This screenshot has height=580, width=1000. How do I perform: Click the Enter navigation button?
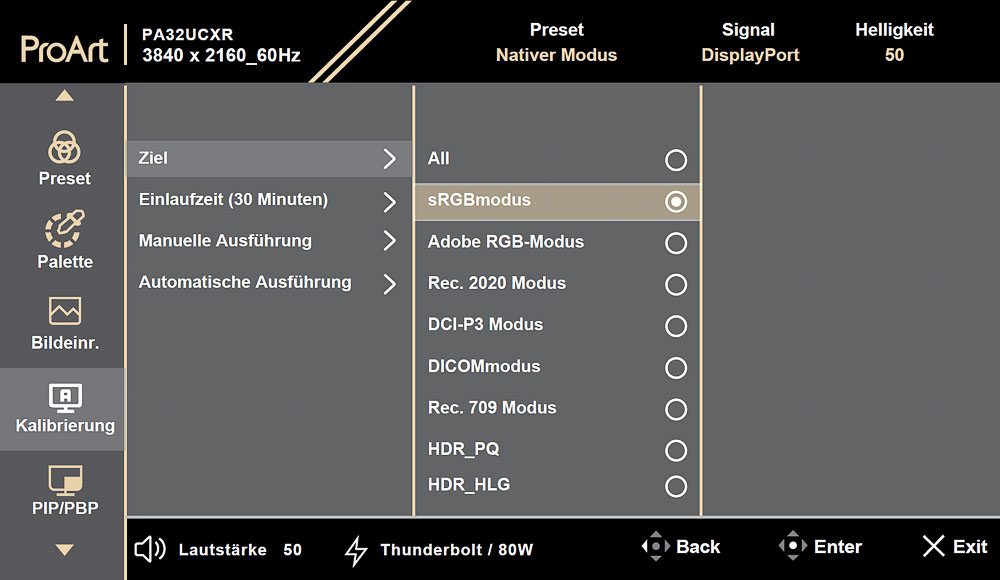click(820, 546)
